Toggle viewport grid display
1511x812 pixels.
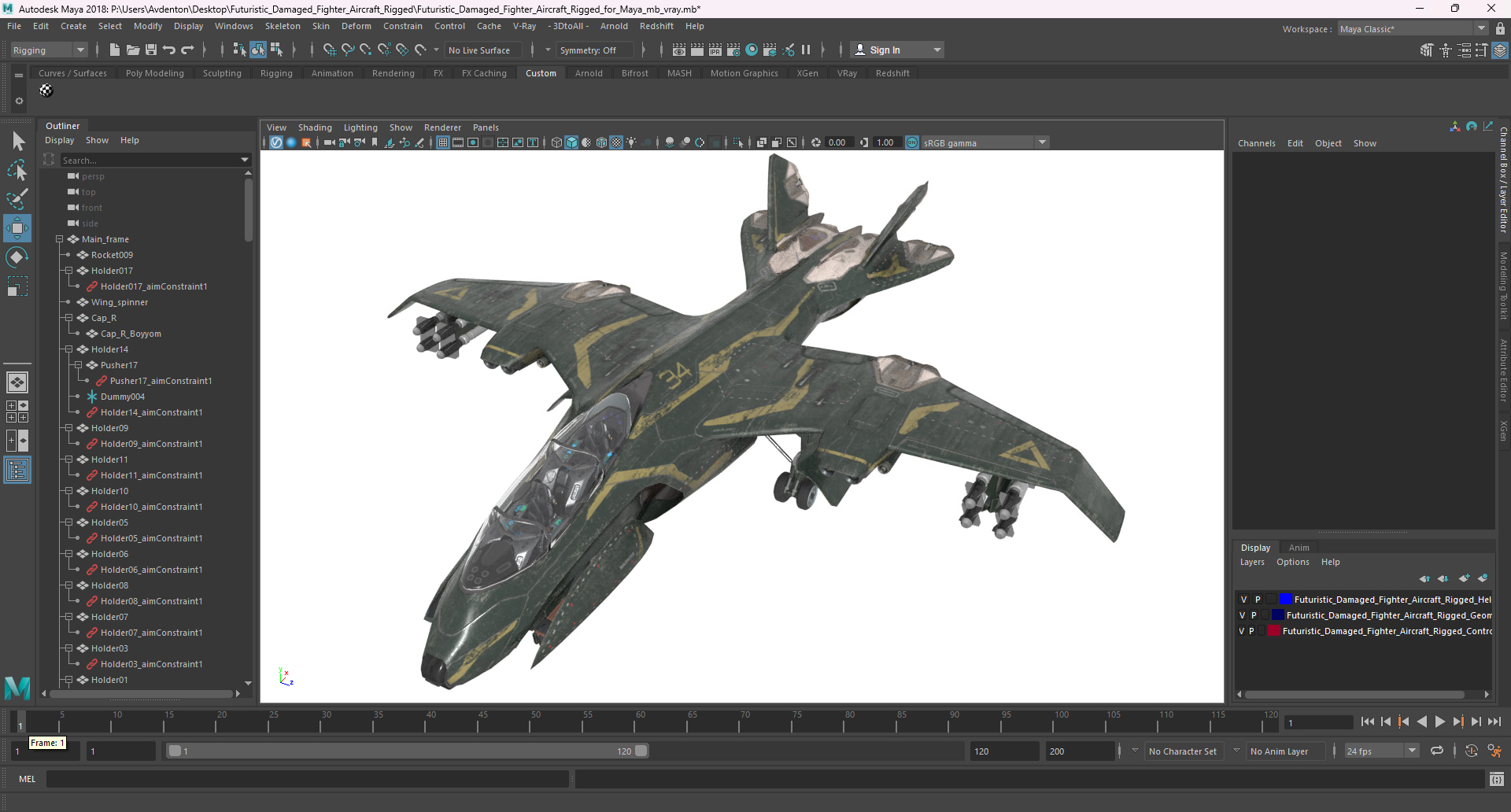coord(443,142)
